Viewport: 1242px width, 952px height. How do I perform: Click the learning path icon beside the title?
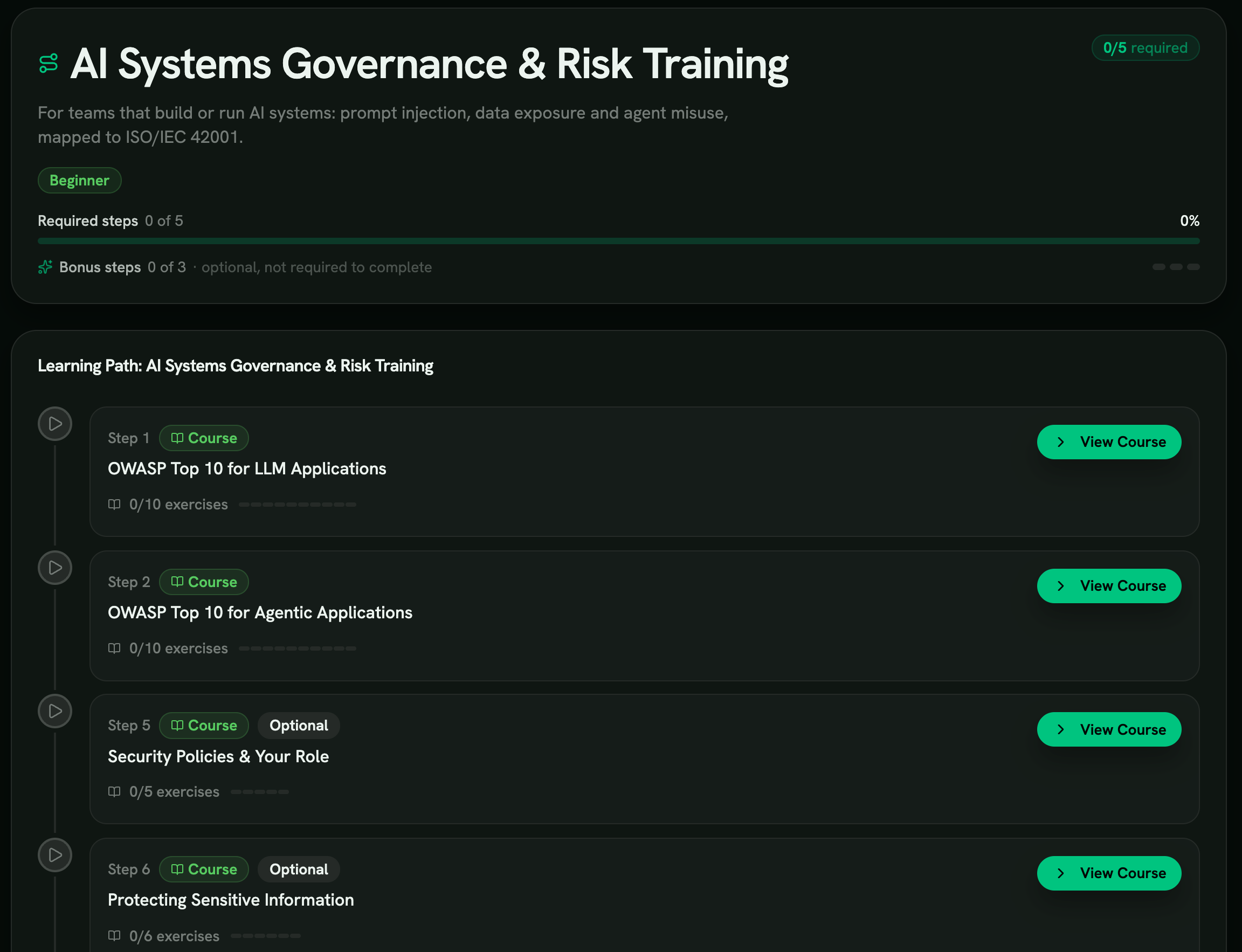(49, 64)
